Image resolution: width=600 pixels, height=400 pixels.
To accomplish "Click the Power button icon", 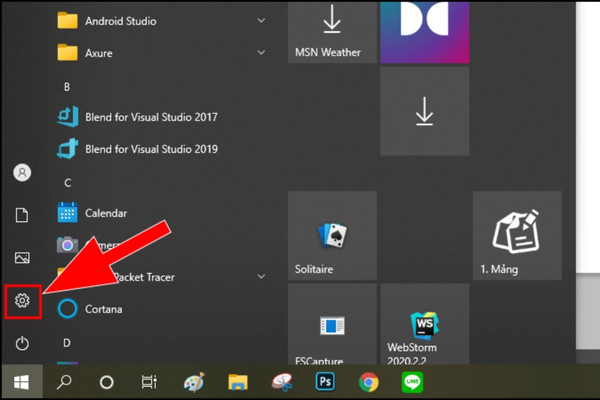I will [22, 343].
